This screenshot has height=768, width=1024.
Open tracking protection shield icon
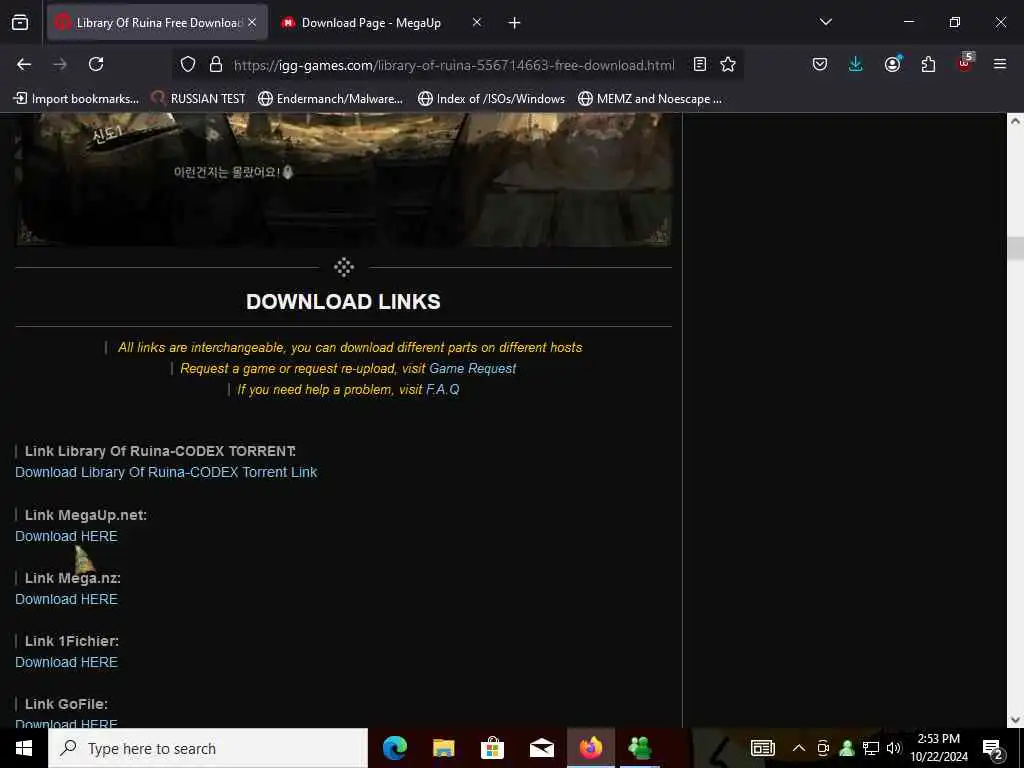click(188, 64)
